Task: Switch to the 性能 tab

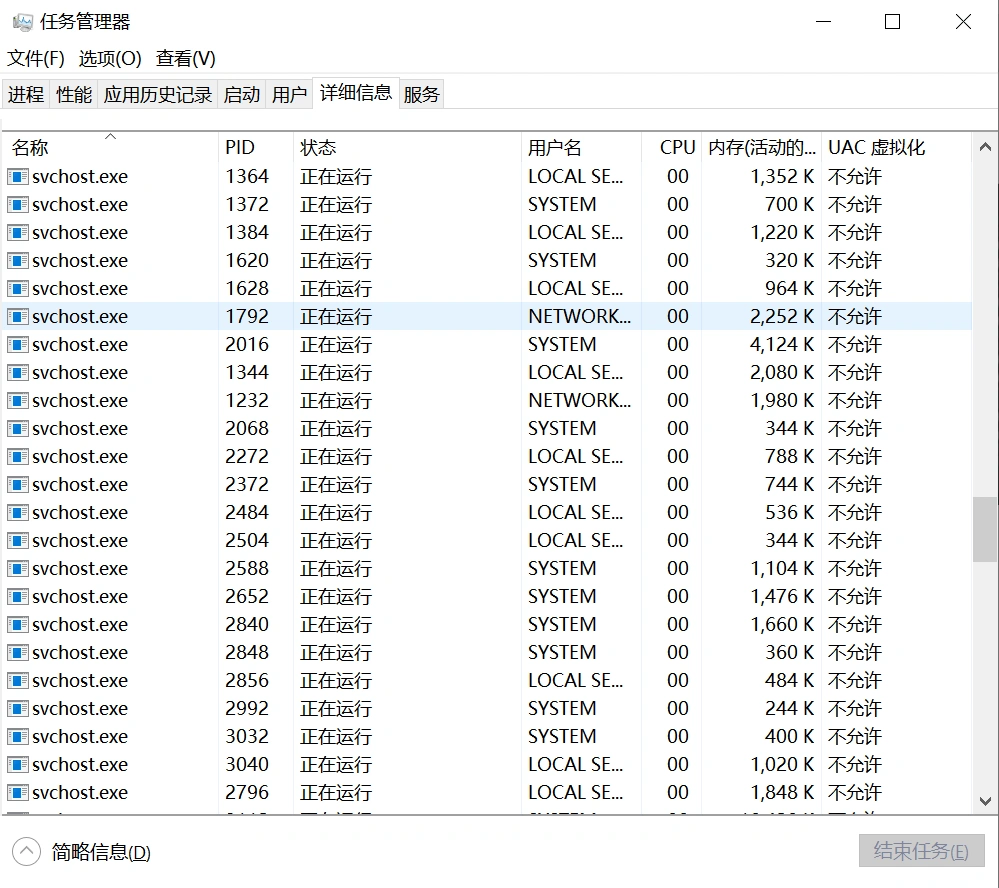Action: click(74, 94)
